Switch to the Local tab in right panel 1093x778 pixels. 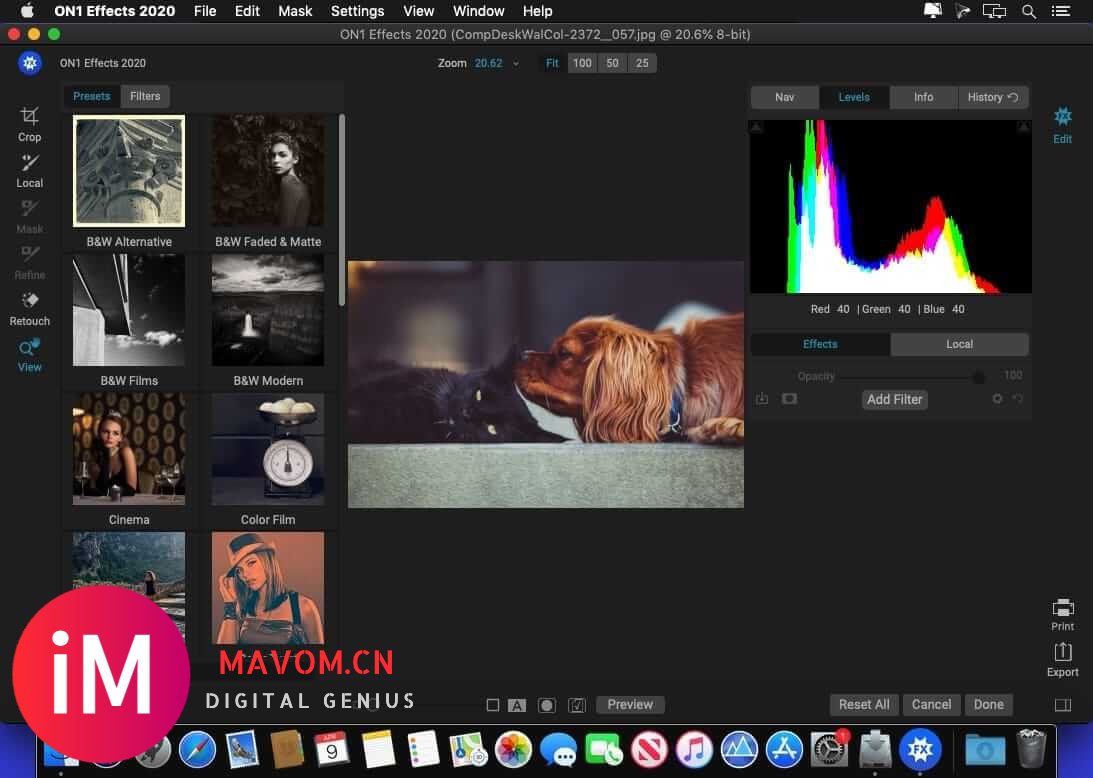point(959,344)
